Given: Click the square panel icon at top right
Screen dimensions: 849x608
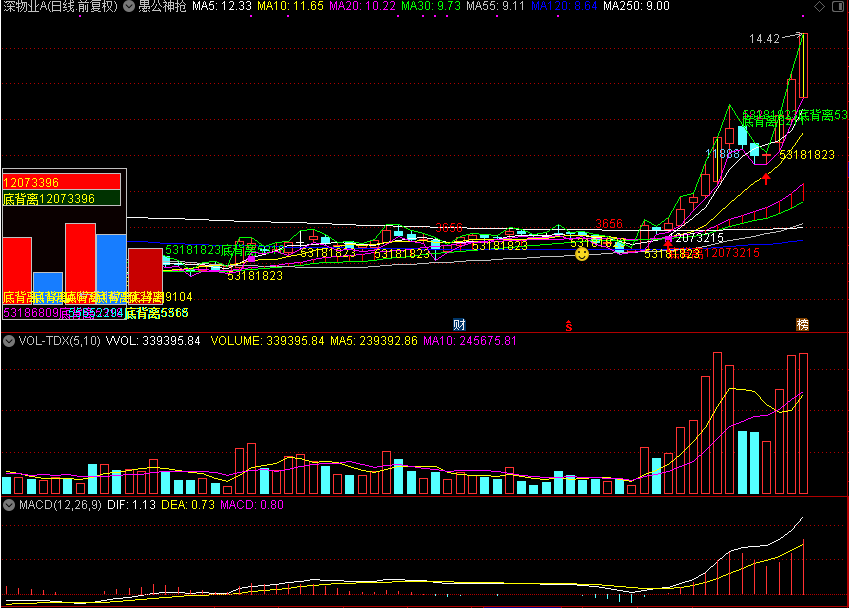Looking at the screenshot, I should (x=838, y=6).
